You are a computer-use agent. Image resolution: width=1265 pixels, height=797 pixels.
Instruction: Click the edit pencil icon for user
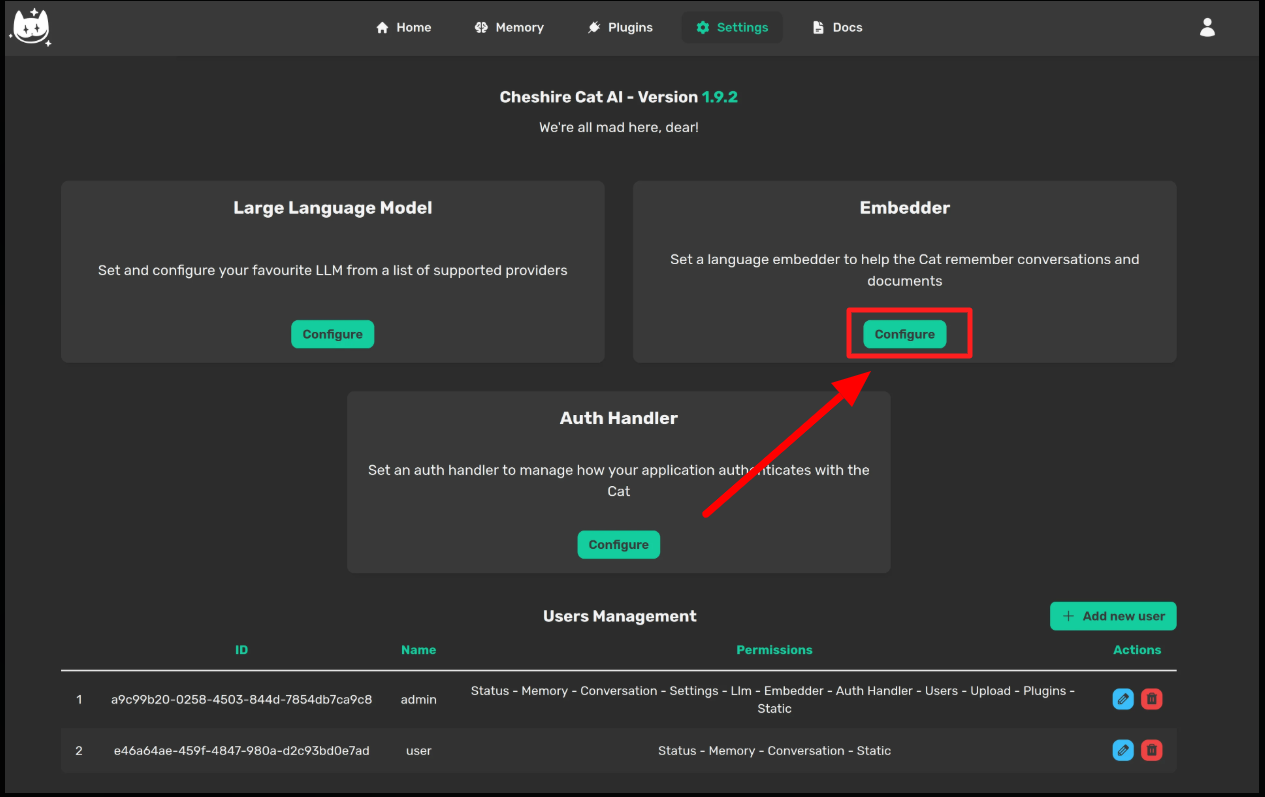pyautogui.click(x=1123, y=750)
